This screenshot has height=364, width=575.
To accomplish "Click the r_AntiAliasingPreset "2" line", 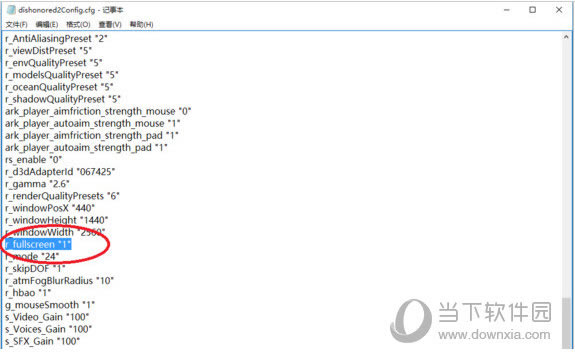I will [56, 38].
